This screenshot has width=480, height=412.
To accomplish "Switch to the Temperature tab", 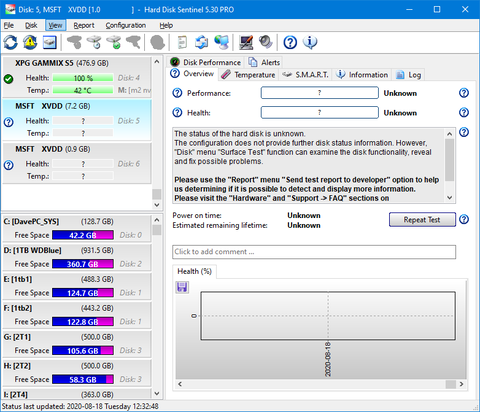I will pos(248,75).
